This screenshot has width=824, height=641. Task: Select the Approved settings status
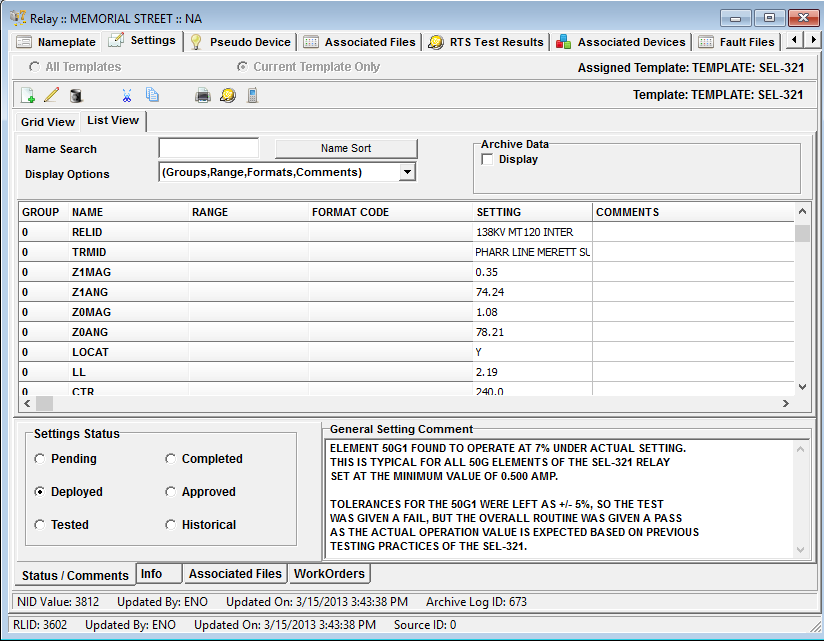coord(171,492)
